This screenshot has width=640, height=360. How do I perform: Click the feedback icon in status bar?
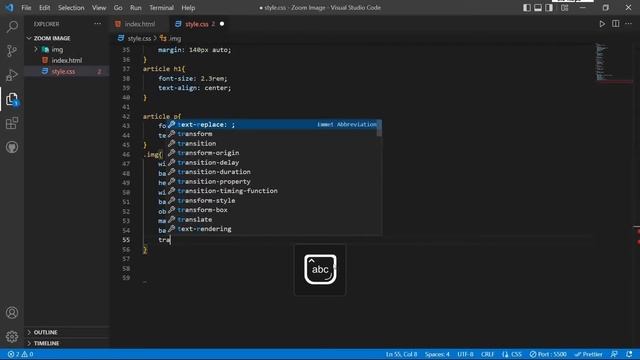click(x=614, y=354)
